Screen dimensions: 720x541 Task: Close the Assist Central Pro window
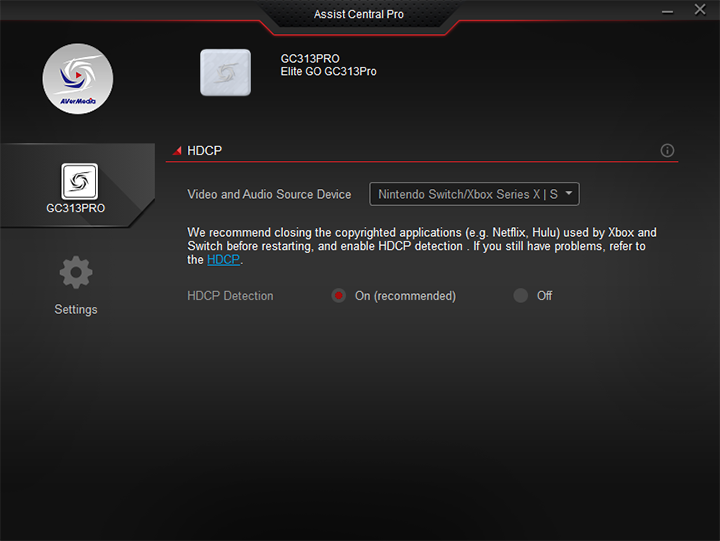point(700,11)
